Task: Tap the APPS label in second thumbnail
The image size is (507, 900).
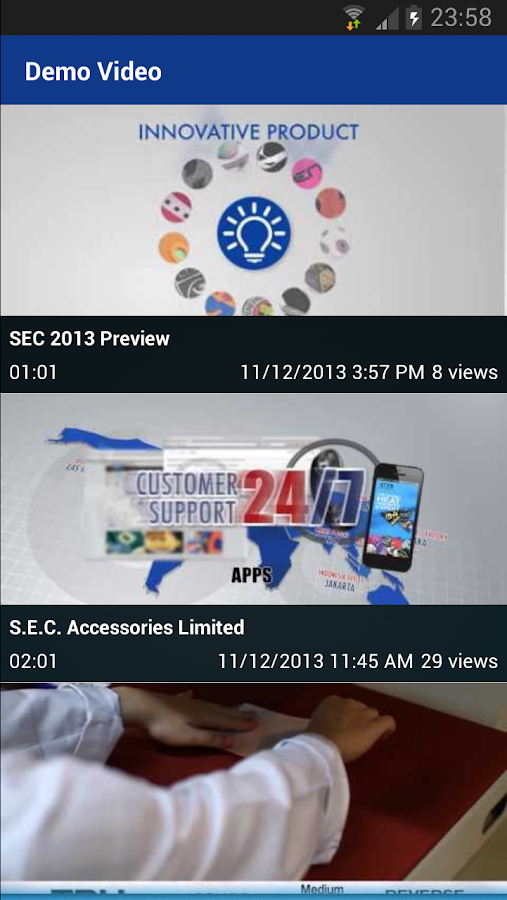Action: (251, 575)
